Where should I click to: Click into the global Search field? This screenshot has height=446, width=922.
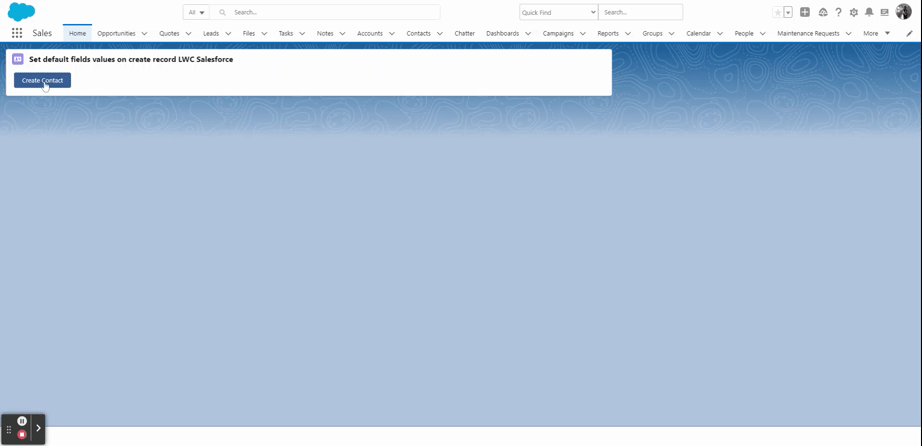click(325, 12)
